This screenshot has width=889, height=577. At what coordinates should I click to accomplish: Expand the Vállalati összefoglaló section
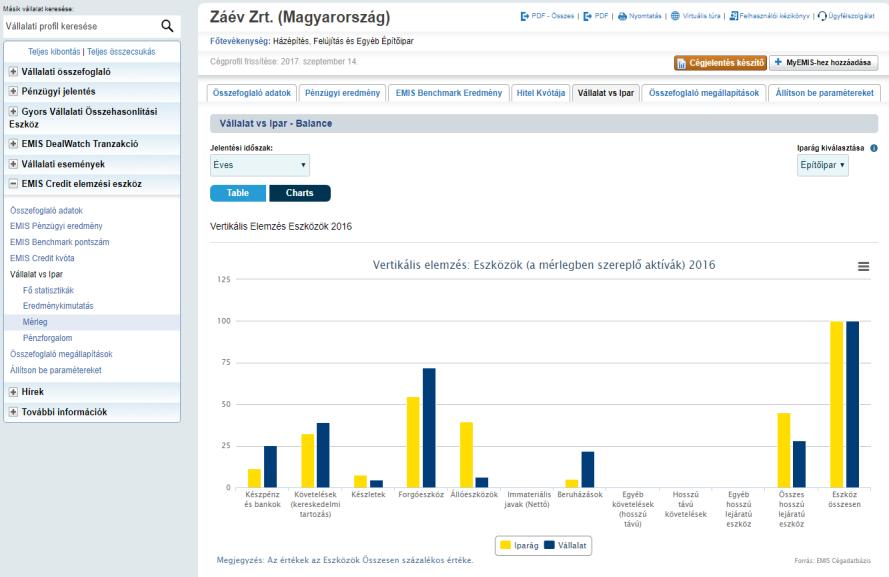coord(13,71)
